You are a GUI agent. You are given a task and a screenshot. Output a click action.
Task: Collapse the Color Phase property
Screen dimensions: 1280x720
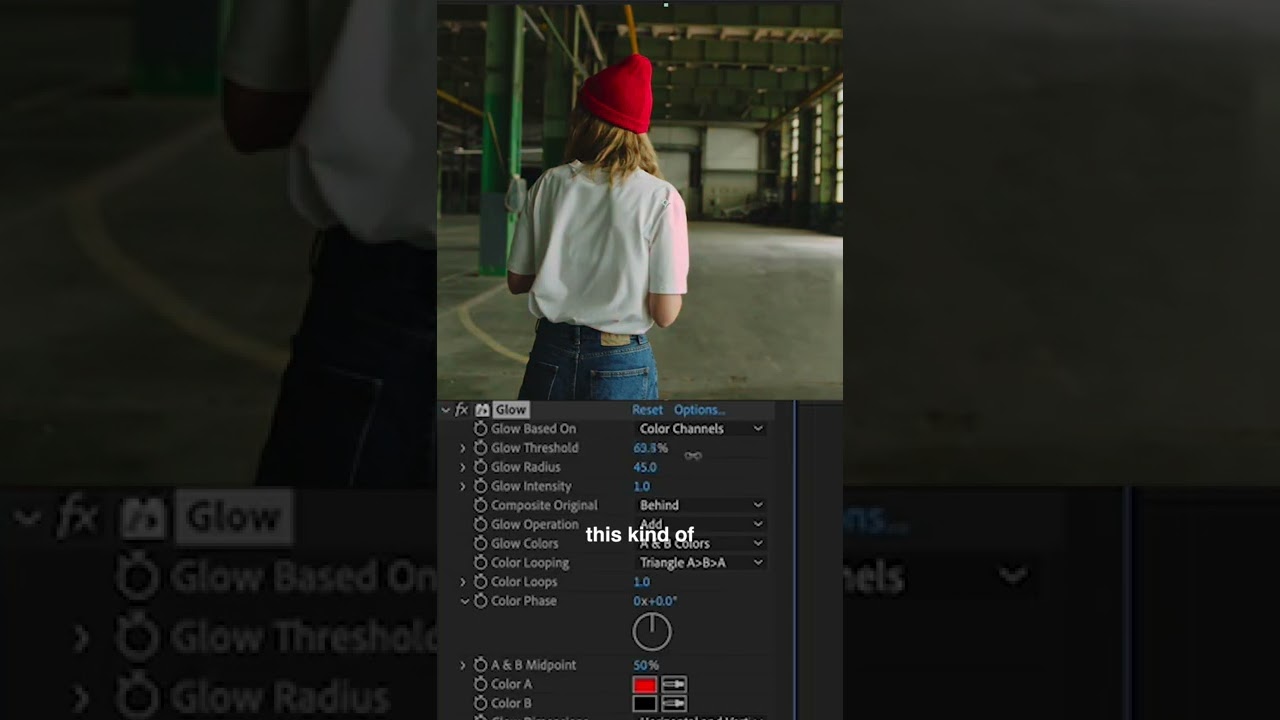(x=464, y=601)
